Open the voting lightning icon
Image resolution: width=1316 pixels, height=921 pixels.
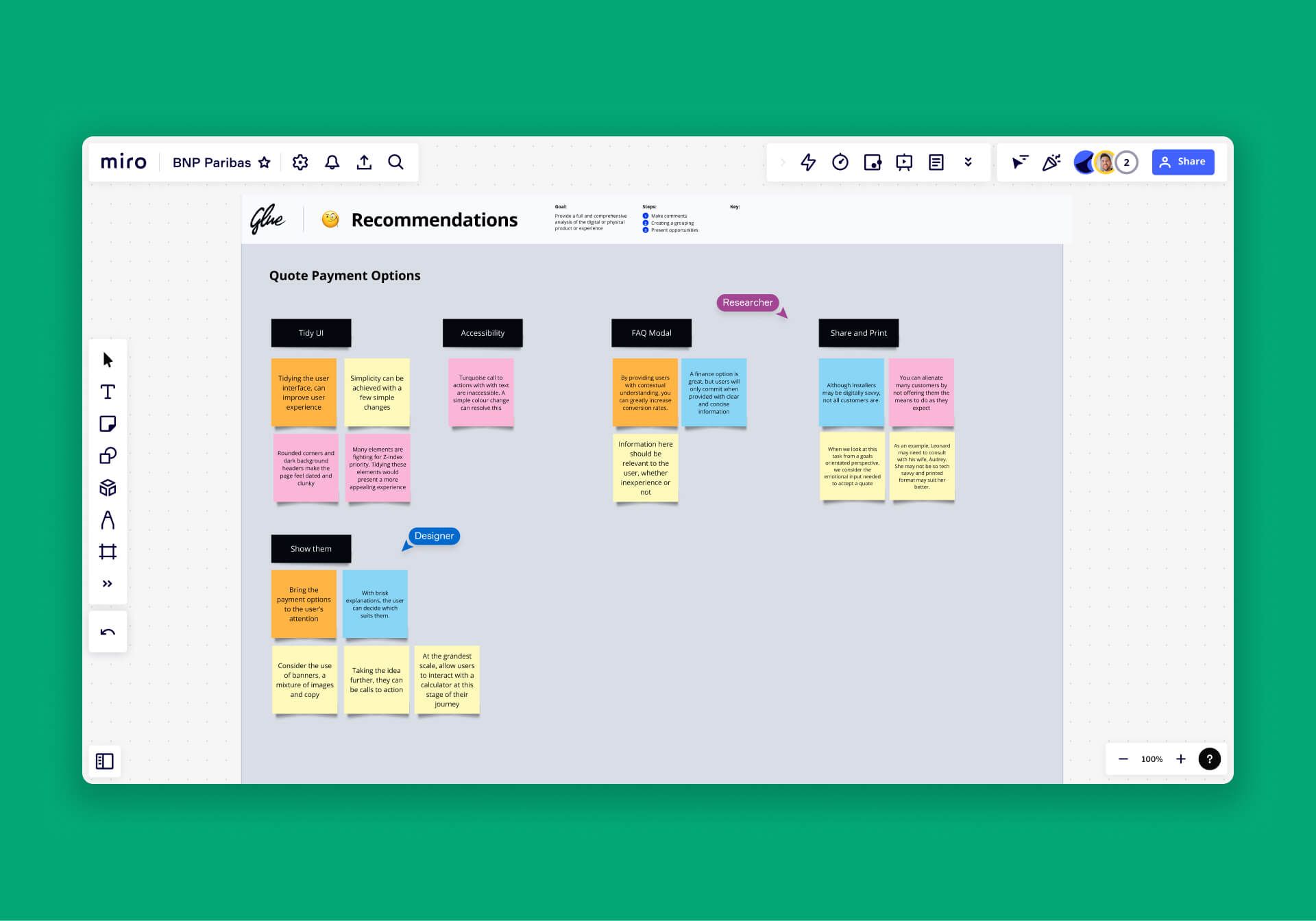coord(808,162)
